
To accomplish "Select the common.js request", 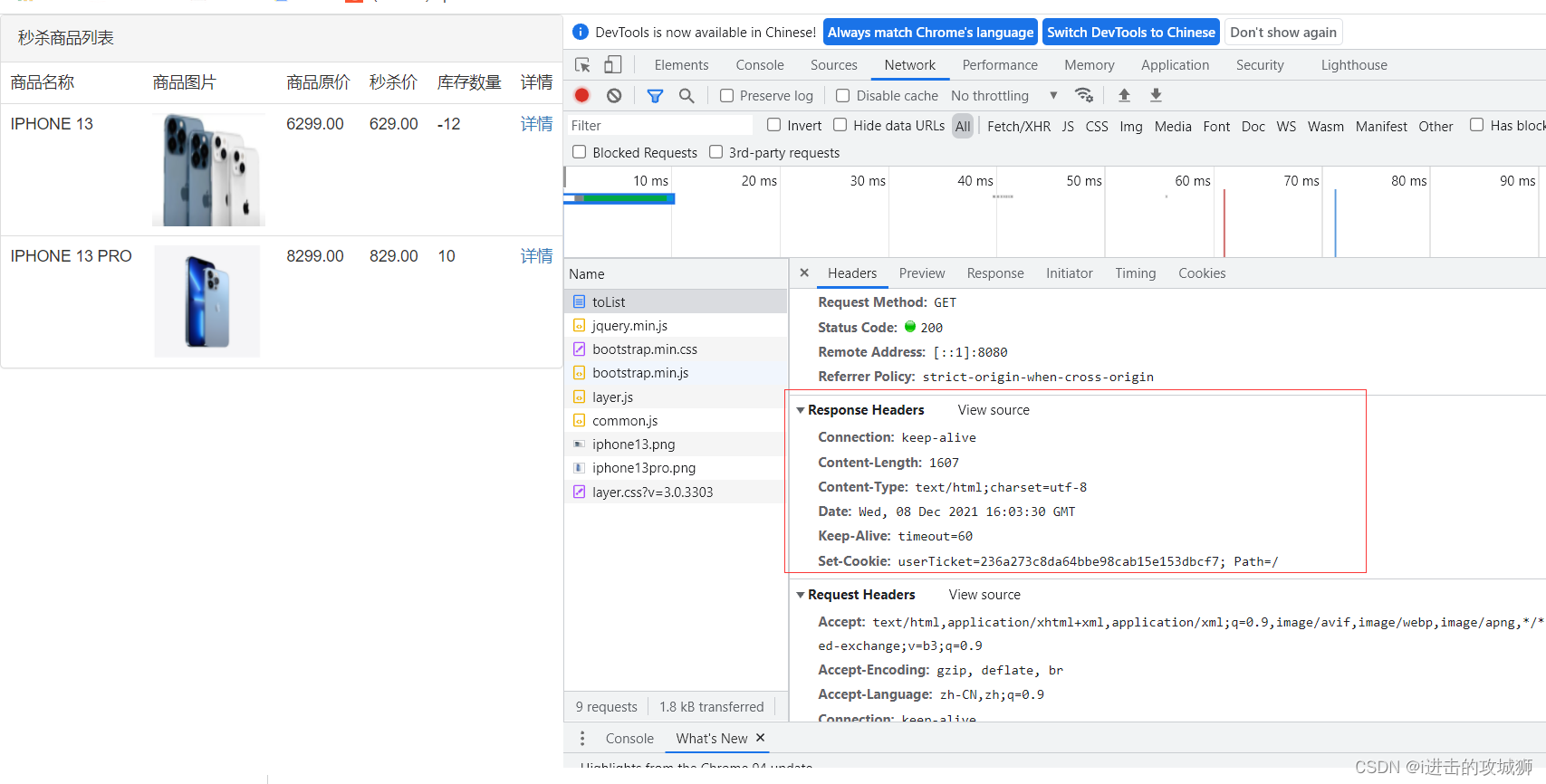I will tap(676, 421).
